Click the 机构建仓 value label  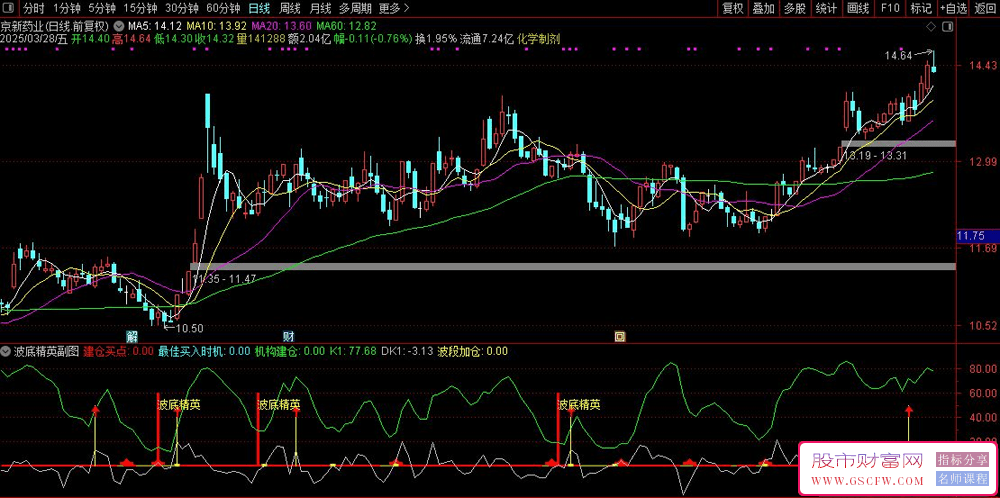pyautogui.click(x=290, y=351)
